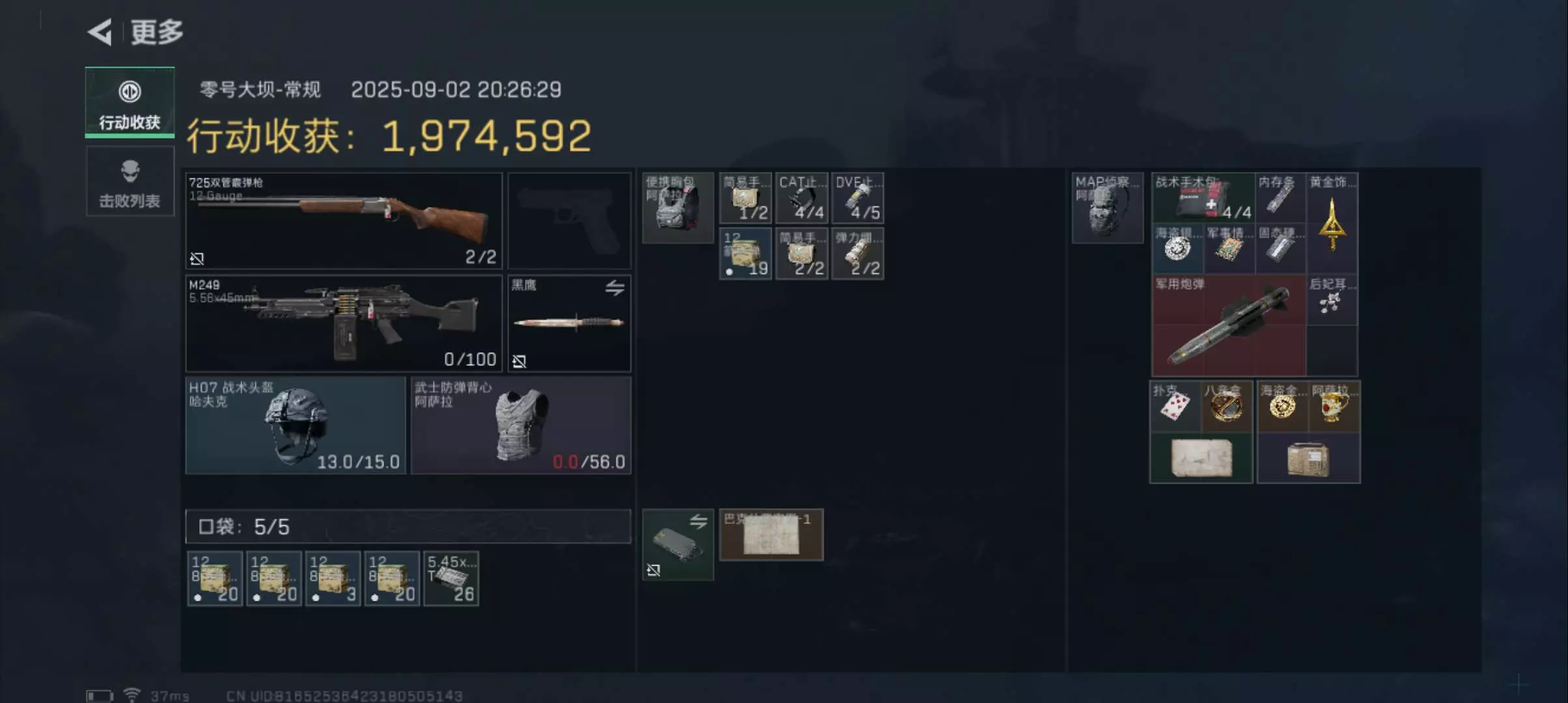Screen dimensions: 1568x703
Task: Select the H07 战术头盔 helmet
Action: [296, 425]
